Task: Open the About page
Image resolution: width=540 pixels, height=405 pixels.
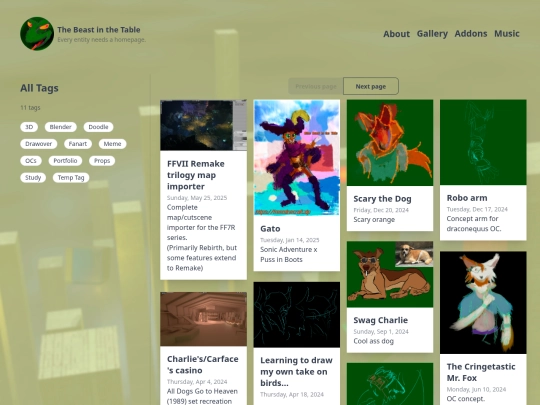Action: [x=396, y=34]
